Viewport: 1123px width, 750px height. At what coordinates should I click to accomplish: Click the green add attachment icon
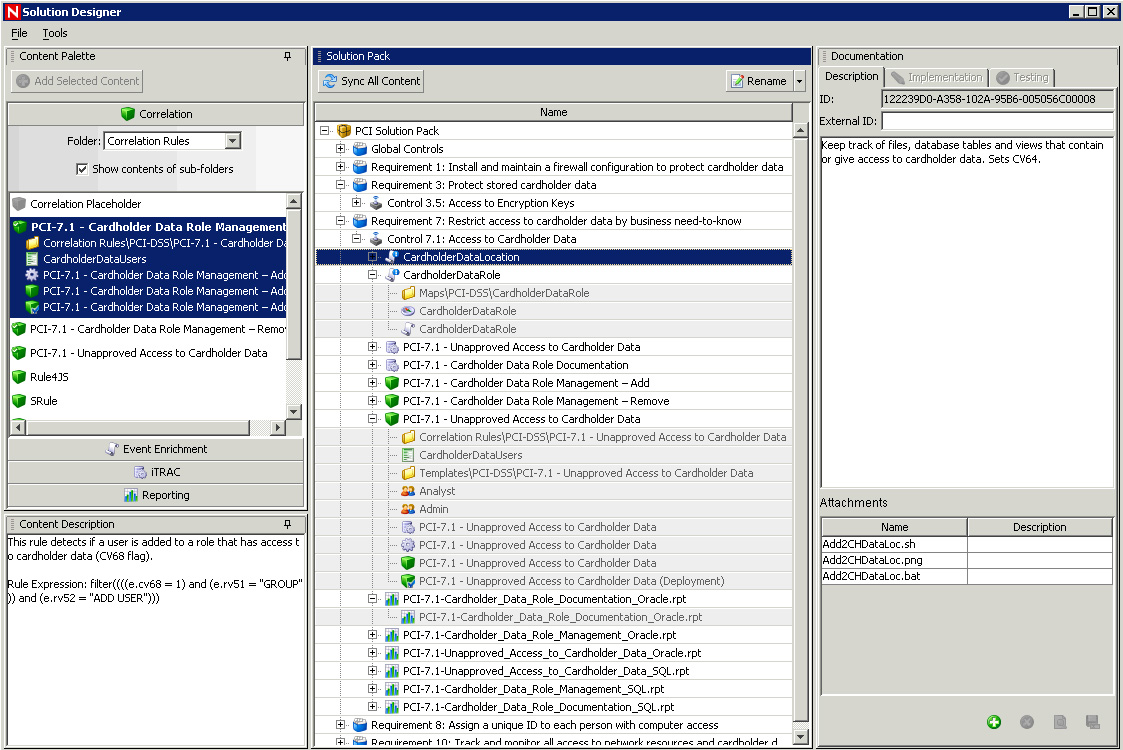(x=994, y=722)
